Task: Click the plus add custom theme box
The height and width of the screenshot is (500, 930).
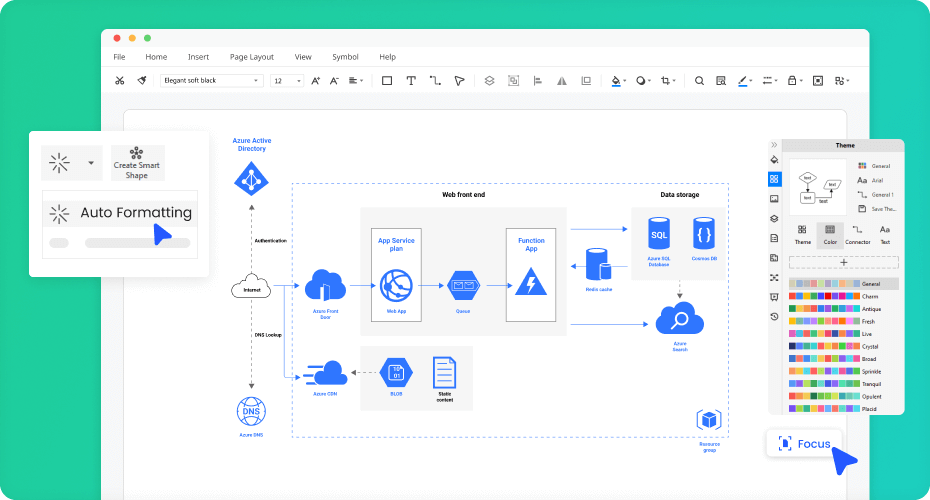Action: (843, 262)
